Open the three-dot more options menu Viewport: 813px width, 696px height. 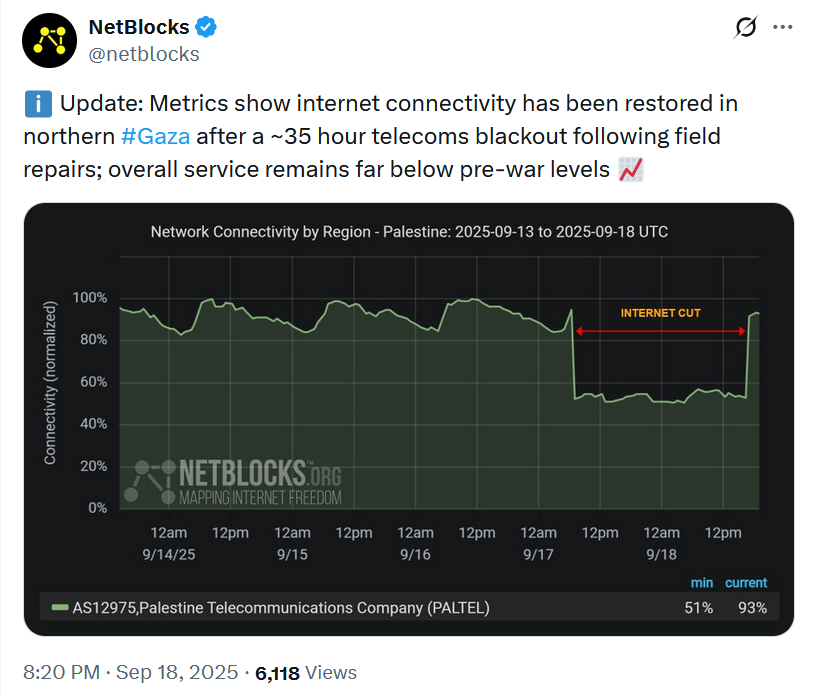pos(782,28)
